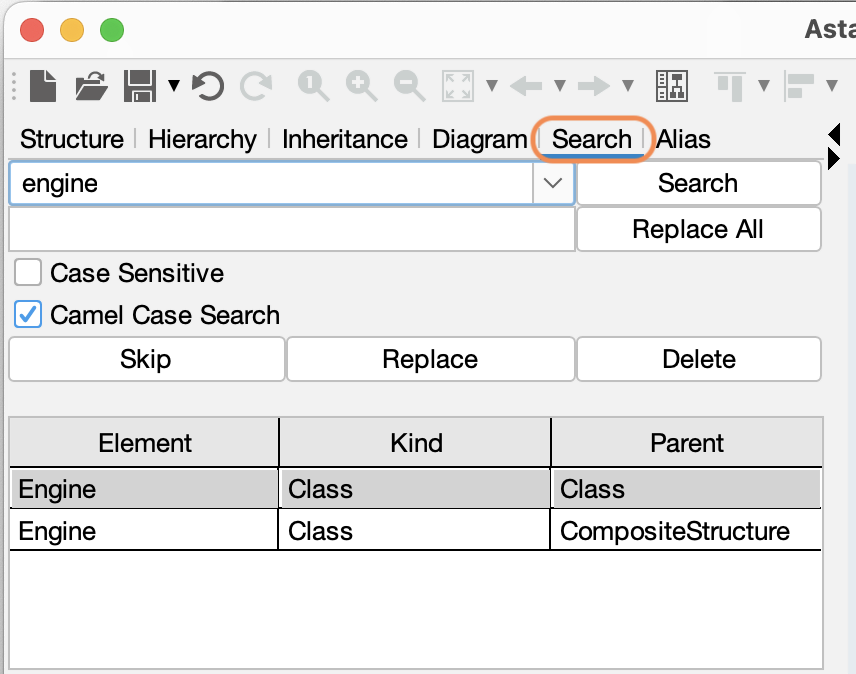Click the New file icon
The height and width of the screenshot is (674, 856).
coord(43,86)
